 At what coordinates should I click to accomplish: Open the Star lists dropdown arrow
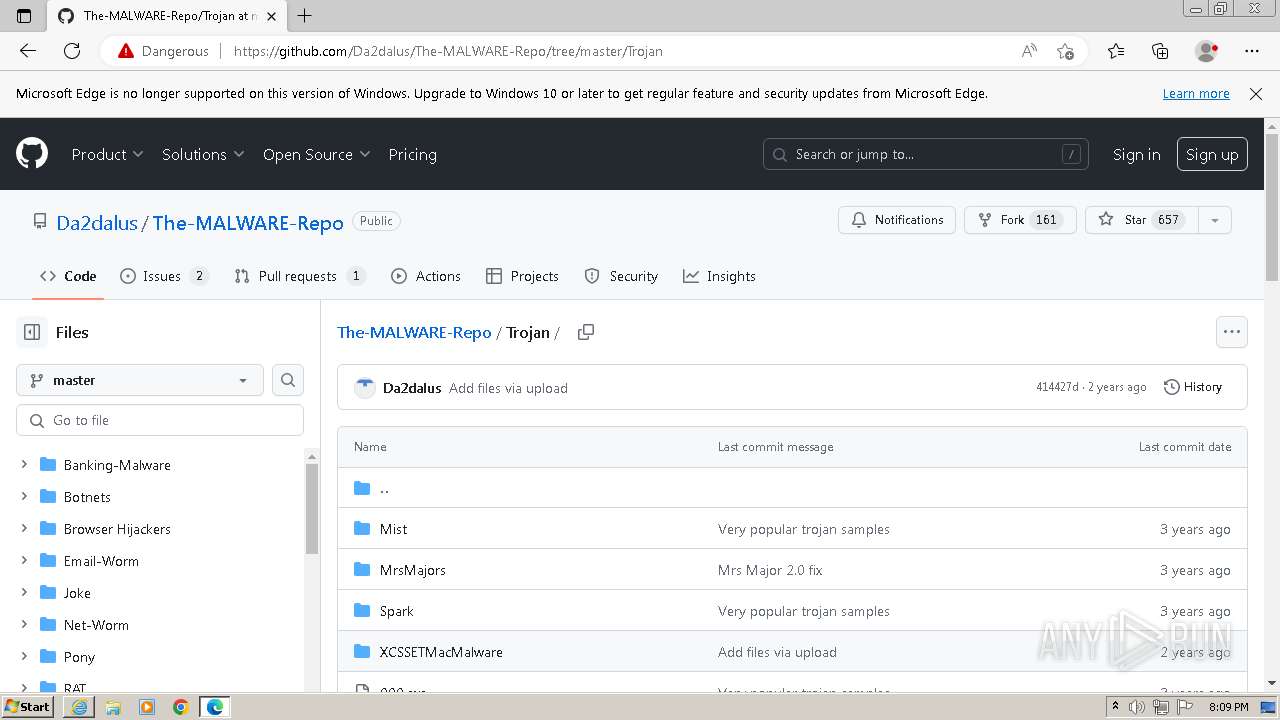coord(1215,220)
